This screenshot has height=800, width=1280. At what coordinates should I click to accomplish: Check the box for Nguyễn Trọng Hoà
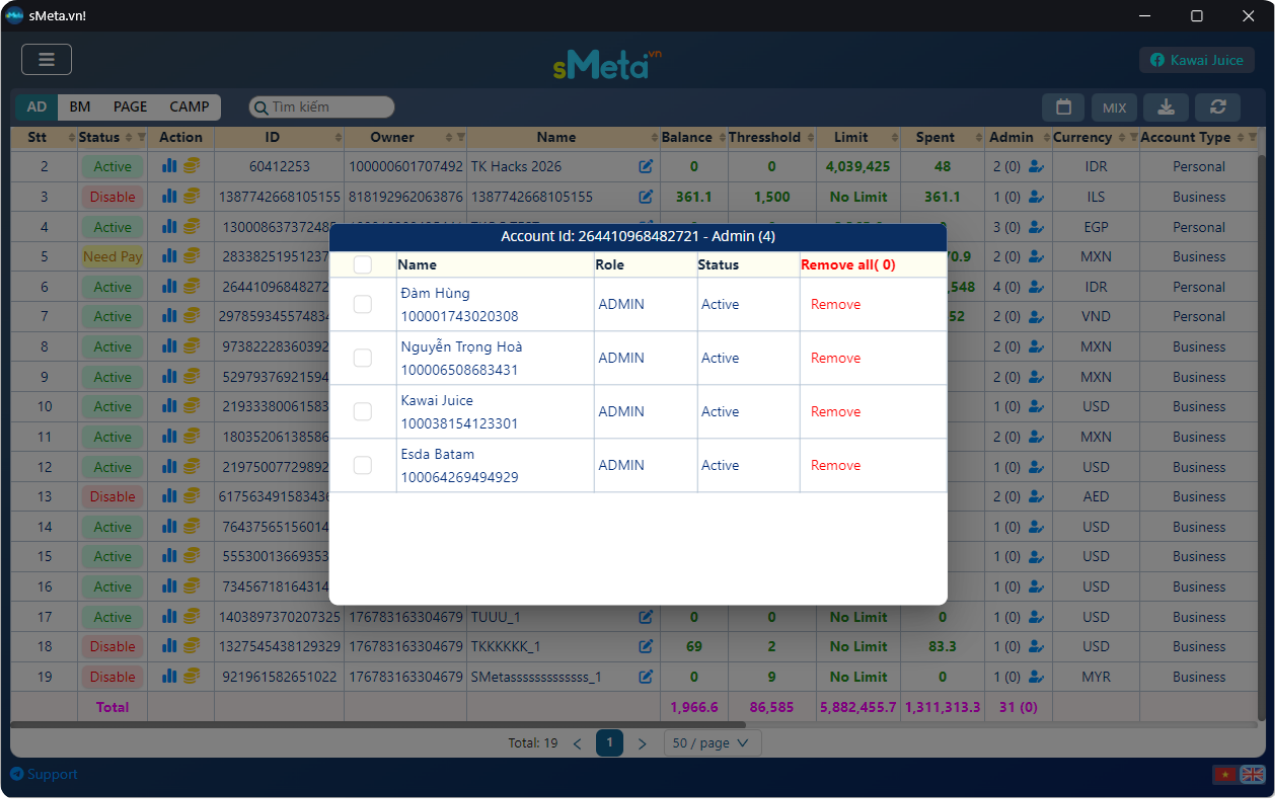(x=363, y=358)
